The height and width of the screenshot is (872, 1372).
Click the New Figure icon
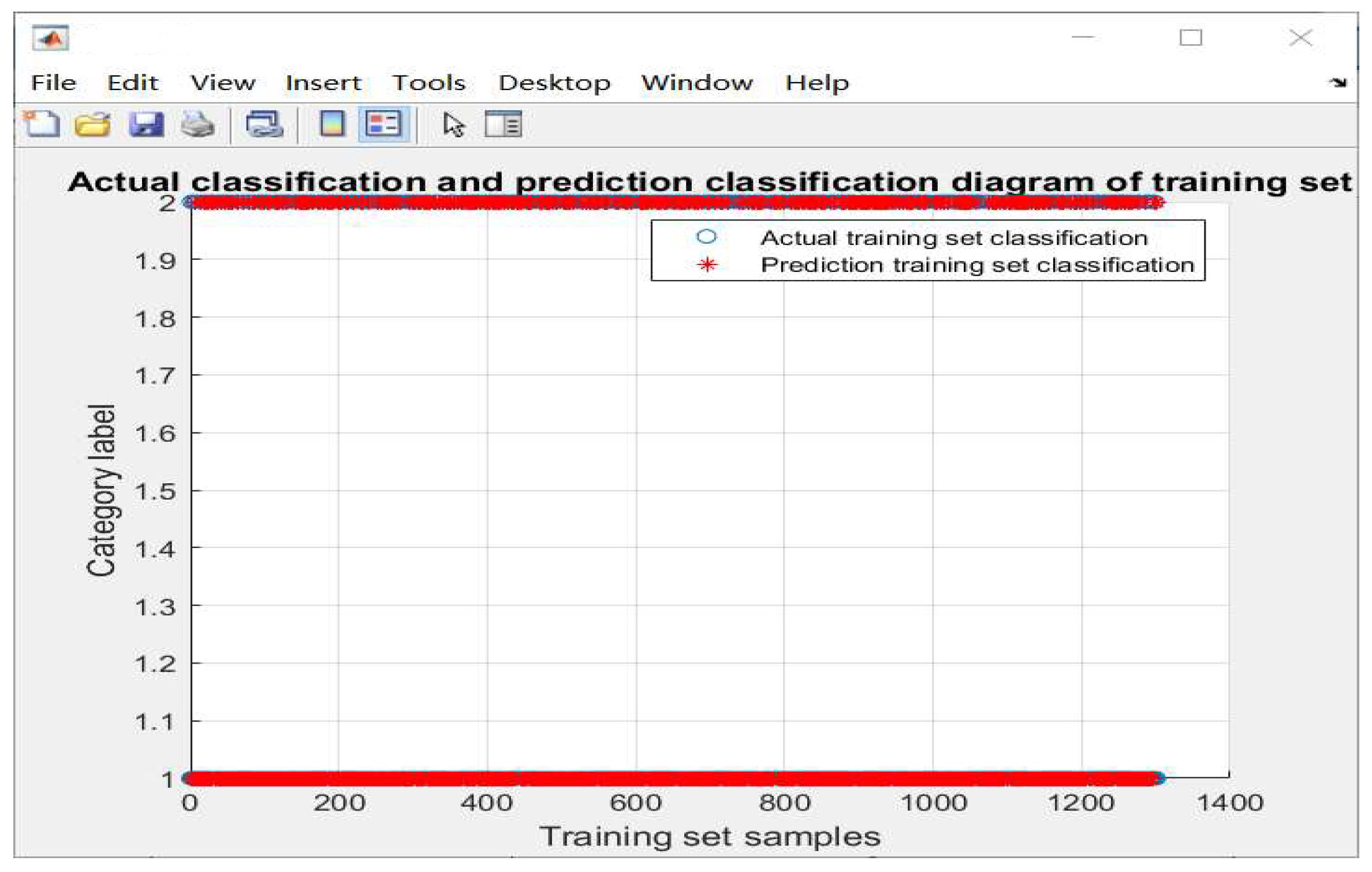click(x=42, y=124)
